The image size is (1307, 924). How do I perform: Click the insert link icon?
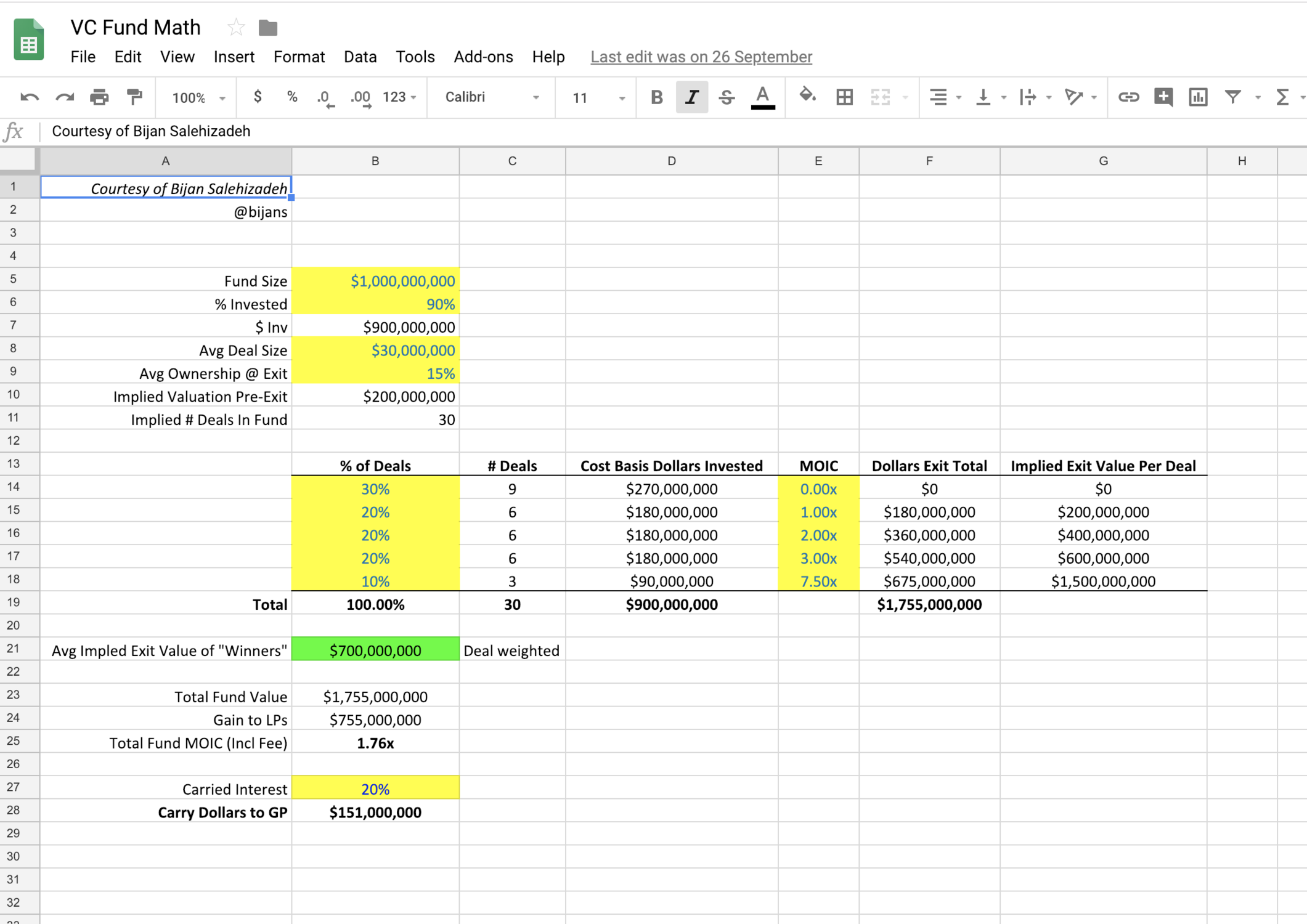click(x=1128, y=97)
